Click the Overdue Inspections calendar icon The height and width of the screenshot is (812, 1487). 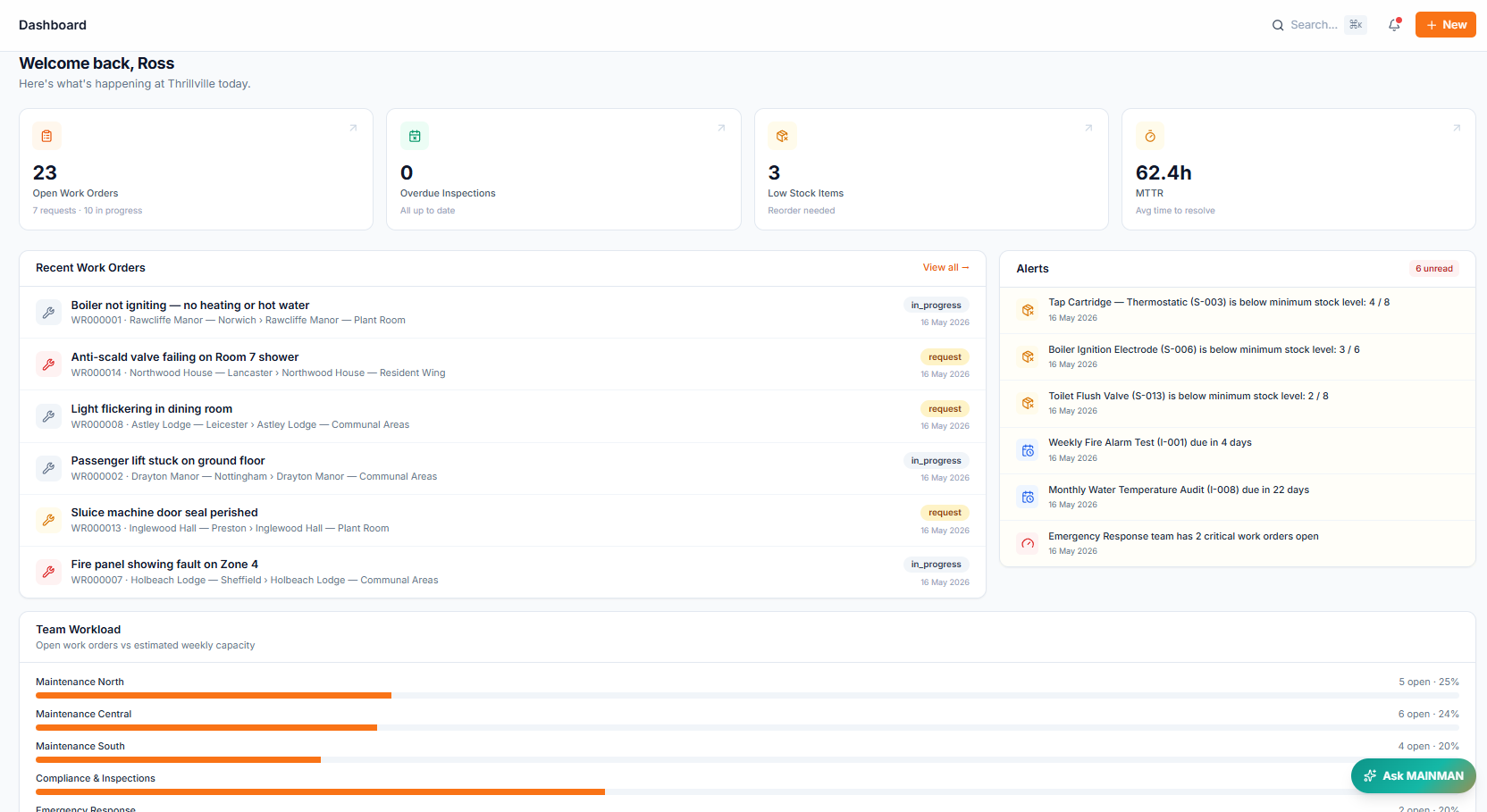tap(415, 136)
